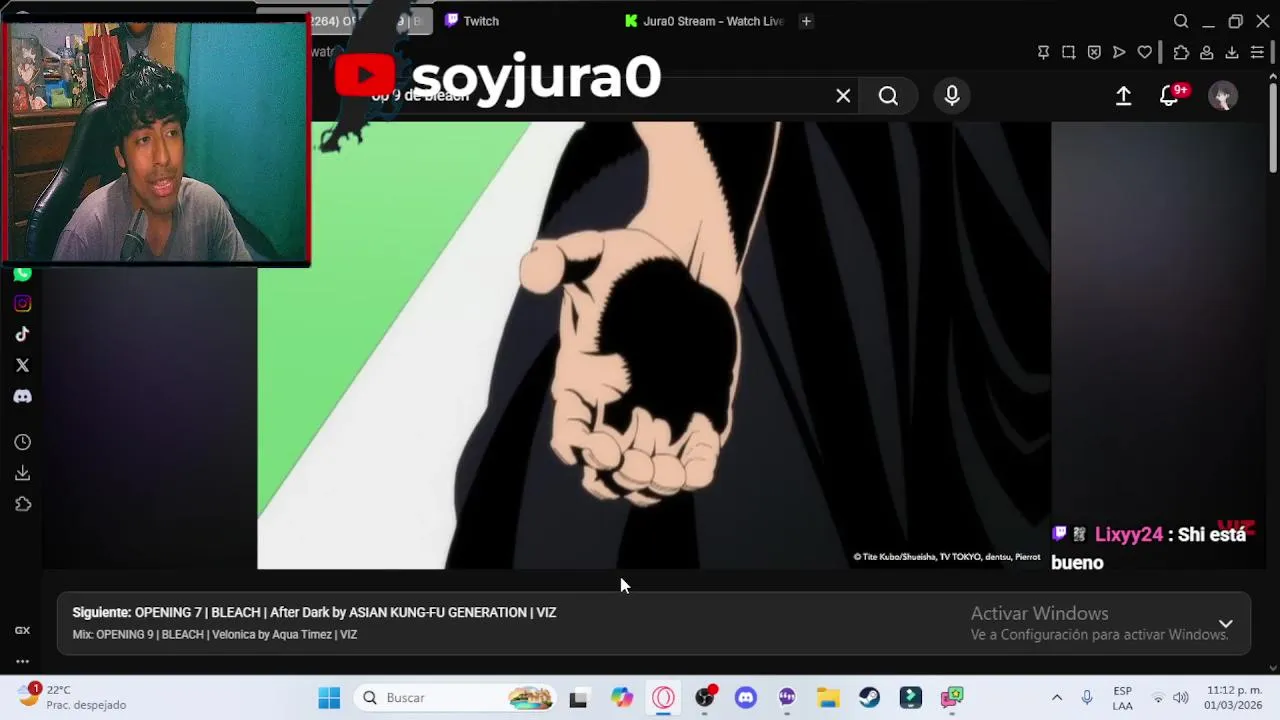Screen dimensions: 1280x720
Task: Switch to Jura0 Stream Kick tab
Action: (703, 21)
